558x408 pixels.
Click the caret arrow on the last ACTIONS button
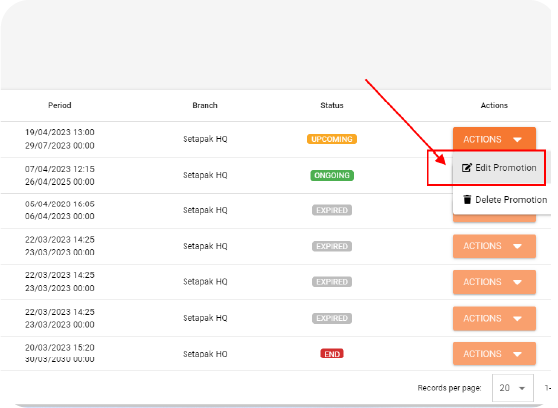pos(517,354)
